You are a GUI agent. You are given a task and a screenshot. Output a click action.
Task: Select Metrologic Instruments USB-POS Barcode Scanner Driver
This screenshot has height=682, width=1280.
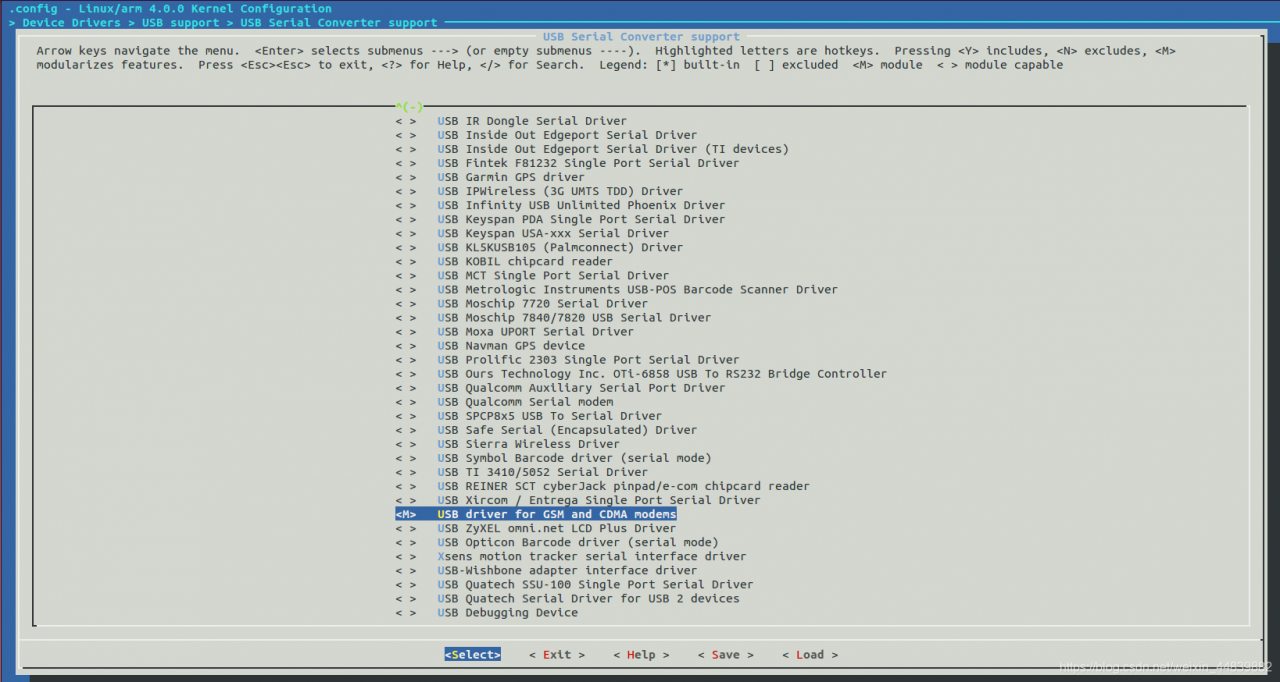click(638, 290)
